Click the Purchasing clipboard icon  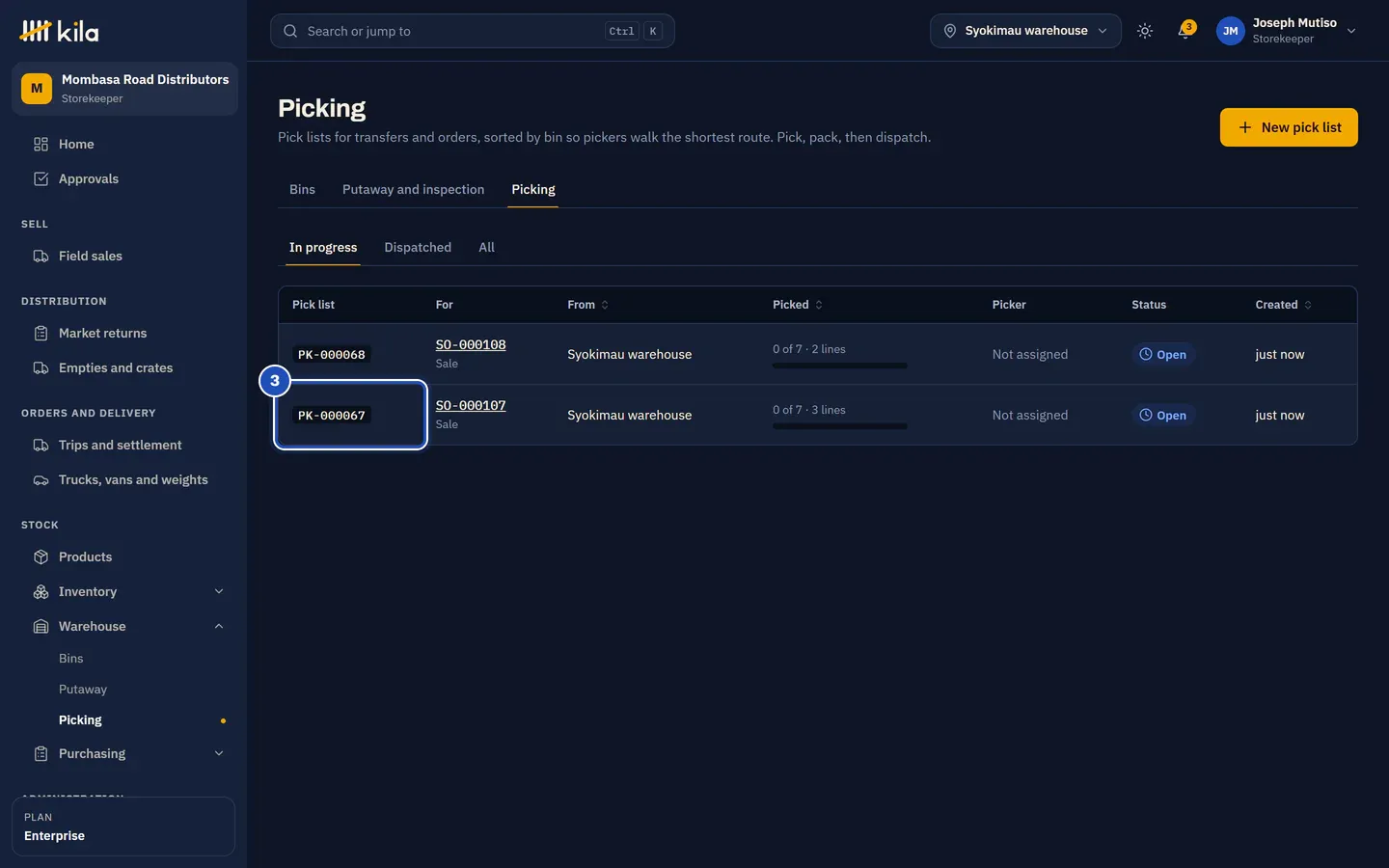tap(41, 754)
